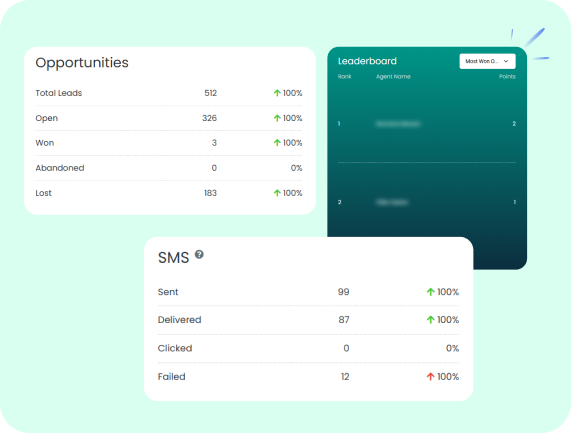Click the Clicked SMS row label
The height and width of the screenshot is (433, 571).
click(175, 348)
